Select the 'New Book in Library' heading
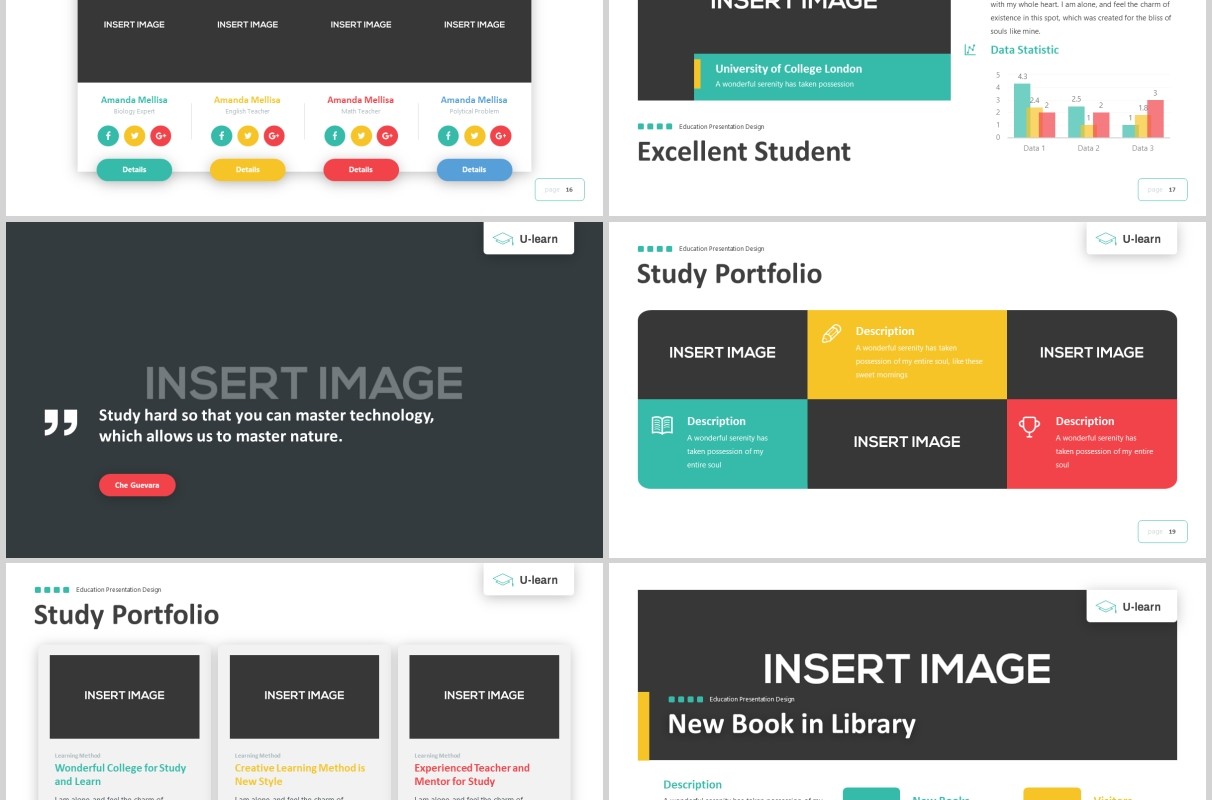The height and width of the screenshot is (800, 1212). tap(792, 724)
